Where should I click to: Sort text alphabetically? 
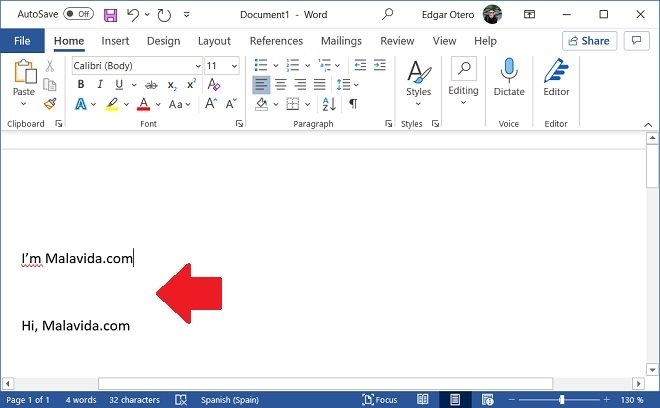[x=329, y=104]
